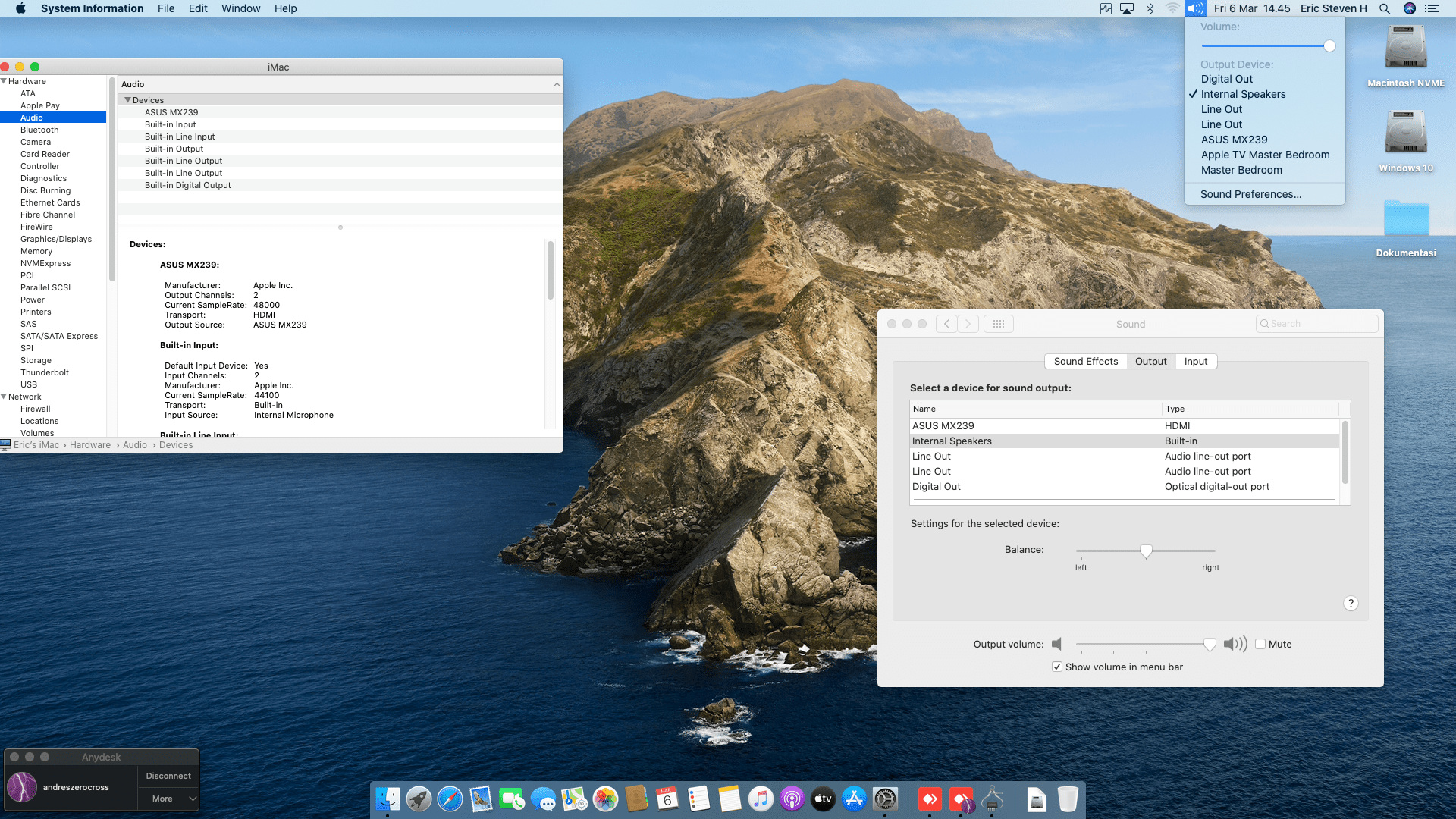Launch Safari from the dock

[450, 799]
